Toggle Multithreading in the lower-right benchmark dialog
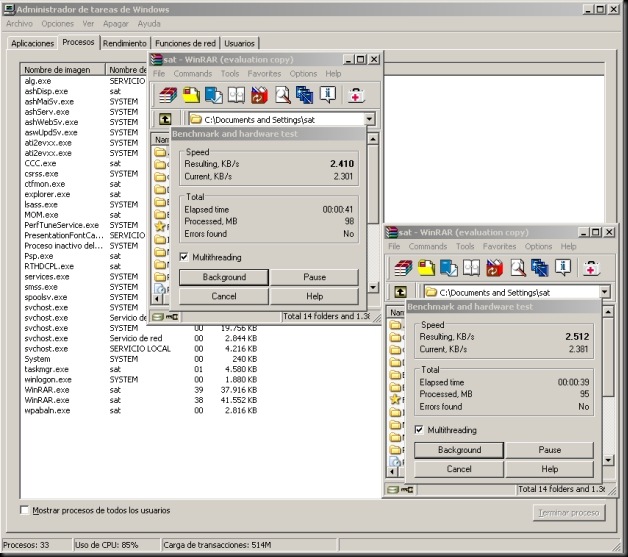 420,429
